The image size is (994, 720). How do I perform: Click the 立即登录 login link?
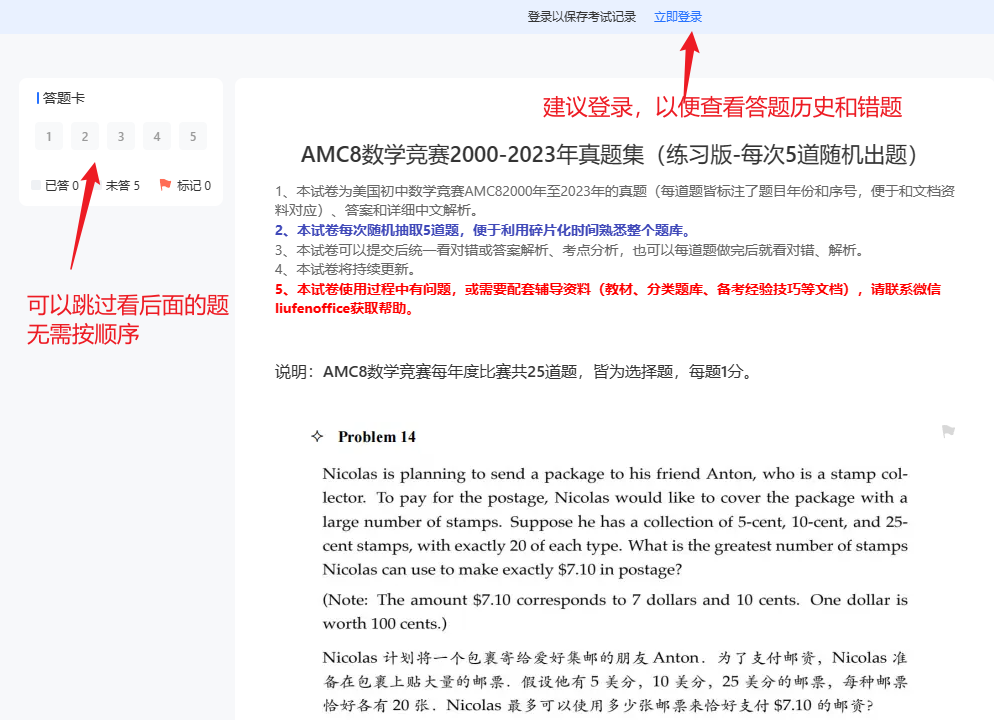[x=678, y=17]
